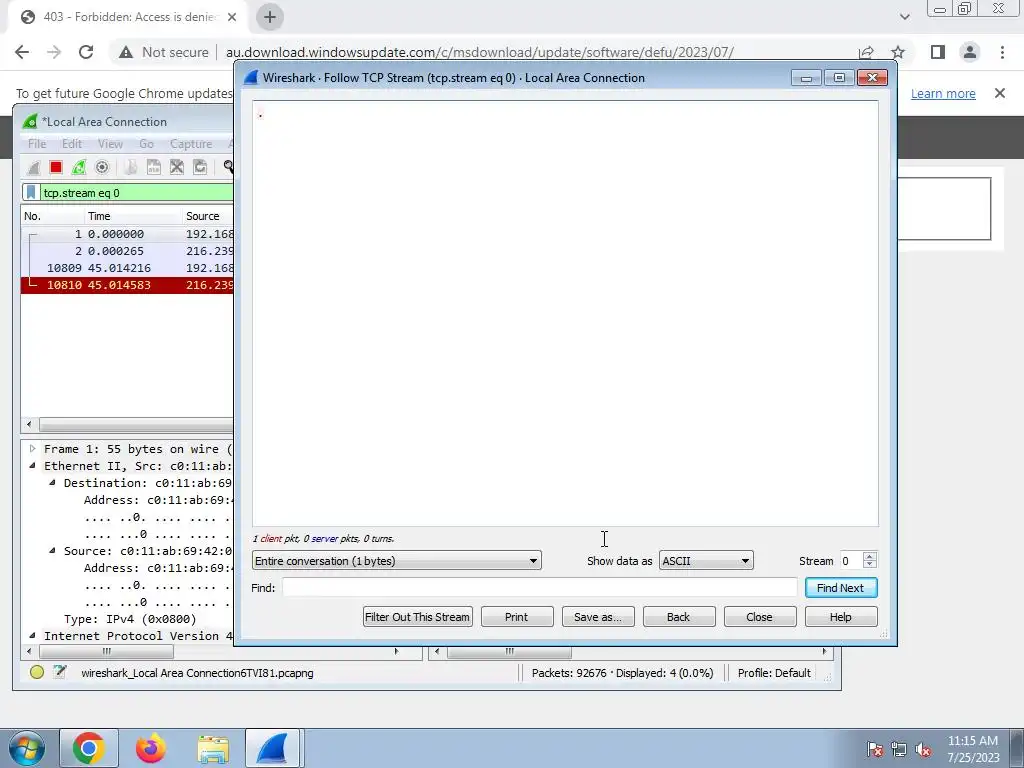Decrement the Stream number spinner down
The height and width of the screenshot is (768, 1024).
coord(869,565)
